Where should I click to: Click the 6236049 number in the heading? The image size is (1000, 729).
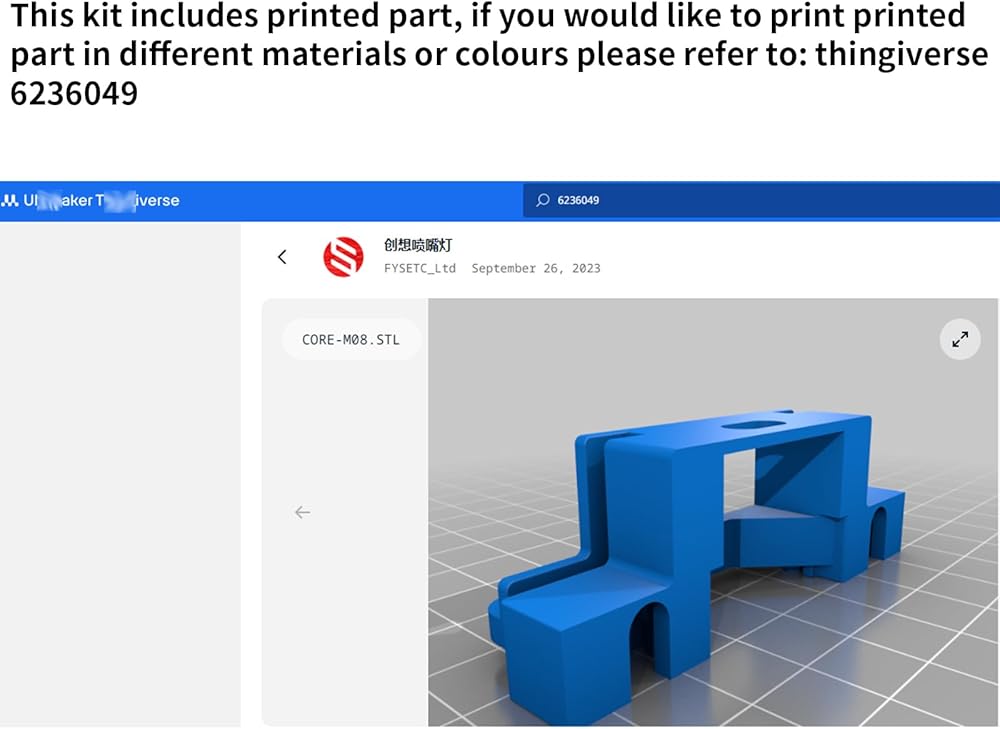pos(74,94)
